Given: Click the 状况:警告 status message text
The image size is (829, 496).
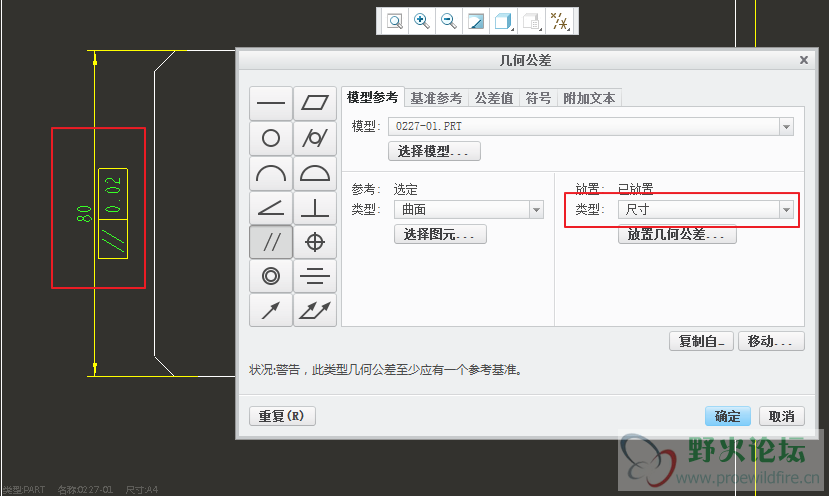Looking at the screenshot, I should click(386, 370).
